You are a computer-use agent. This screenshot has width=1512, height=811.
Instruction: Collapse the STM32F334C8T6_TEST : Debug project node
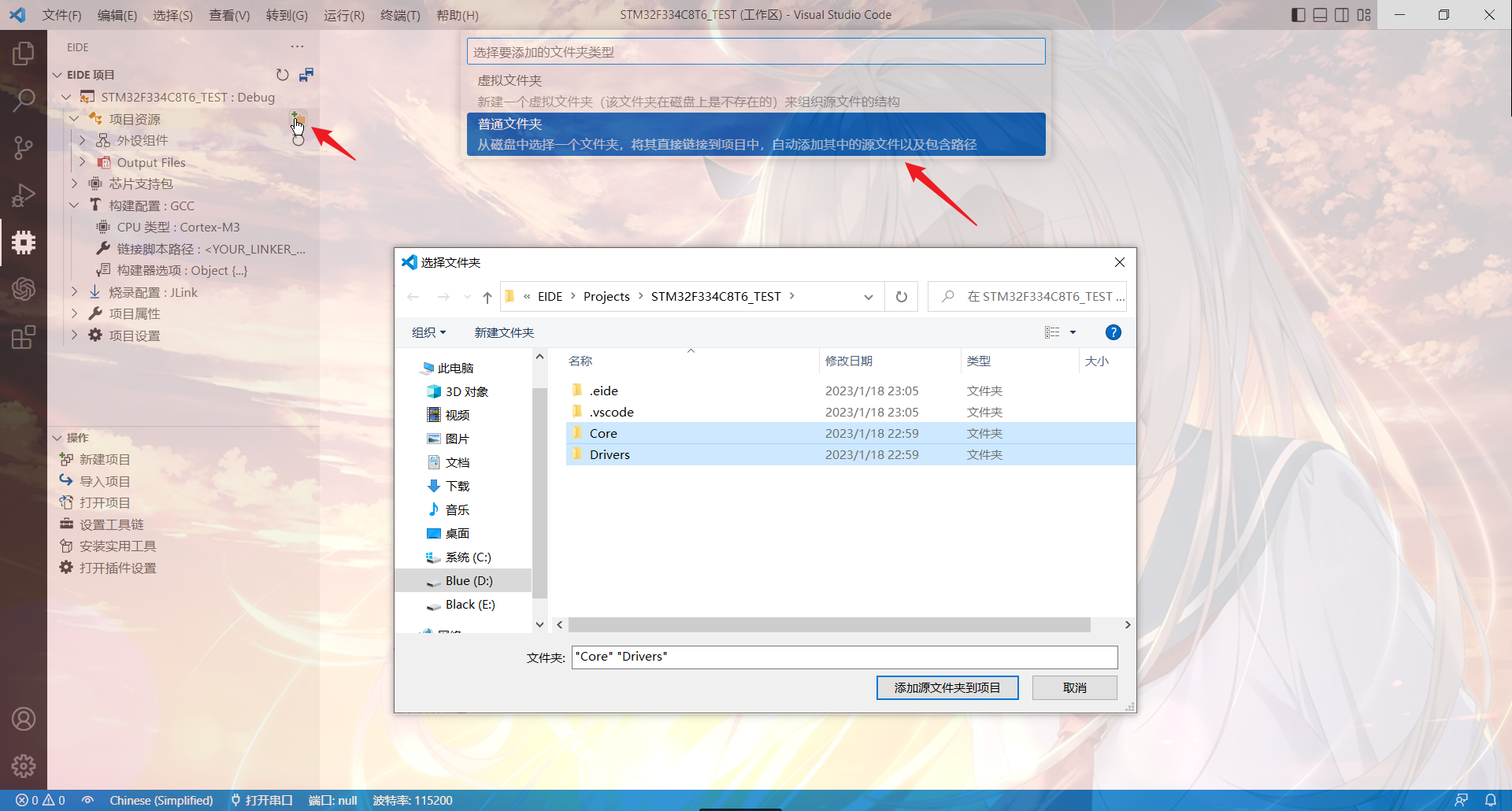[x=66, y=97]
